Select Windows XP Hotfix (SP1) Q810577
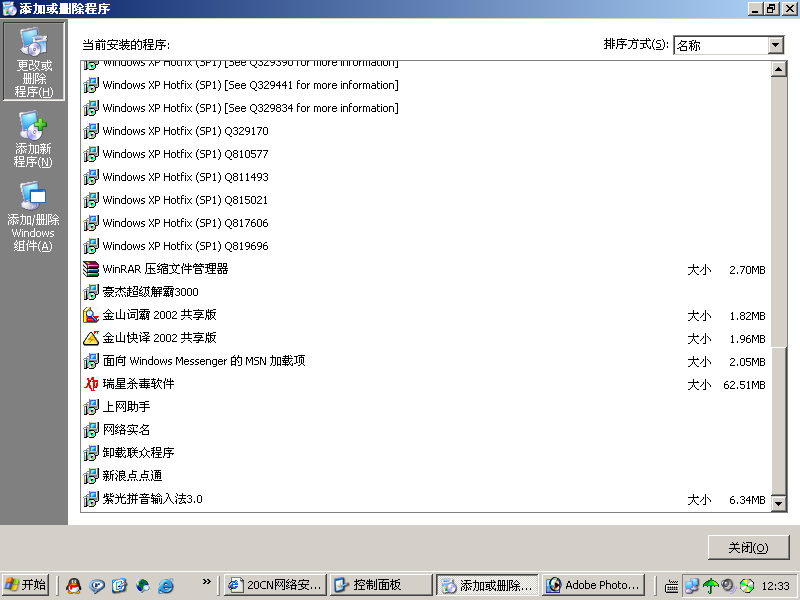 (186, 154)
